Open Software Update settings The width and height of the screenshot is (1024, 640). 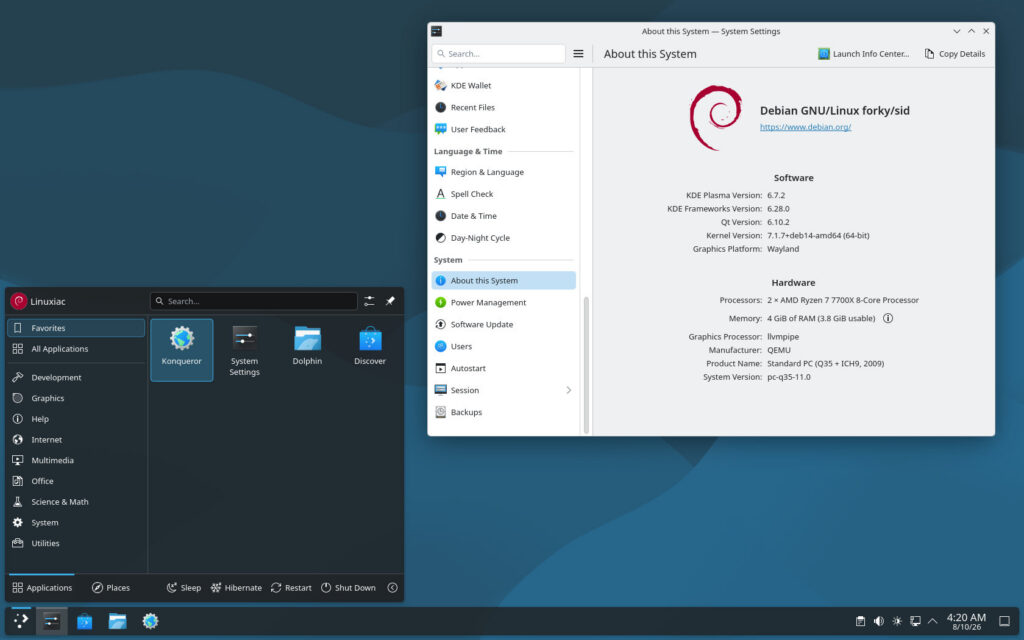tap(504, 324)
